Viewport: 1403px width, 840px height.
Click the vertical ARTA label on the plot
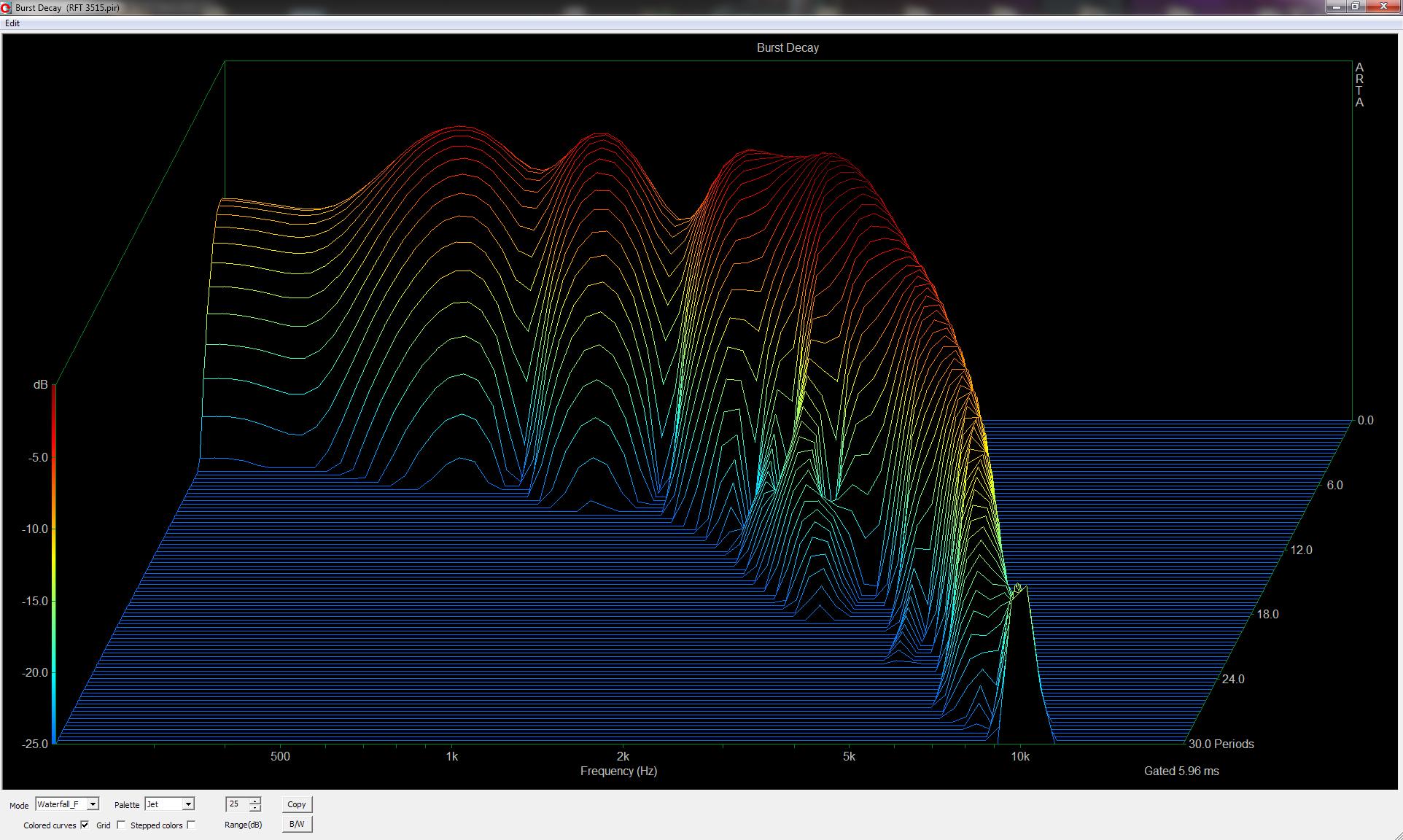tap(1359, 85)
